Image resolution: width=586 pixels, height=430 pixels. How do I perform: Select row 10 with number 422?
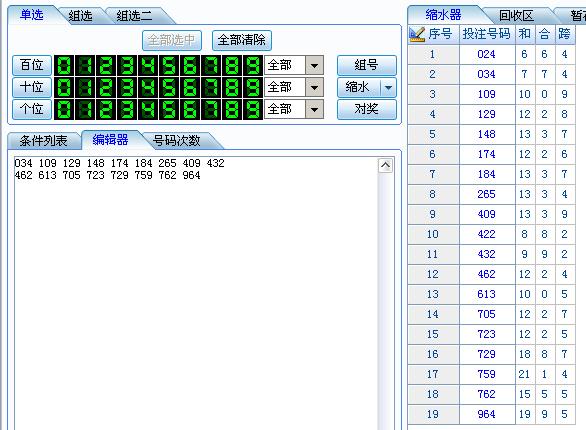click(491, 235)
